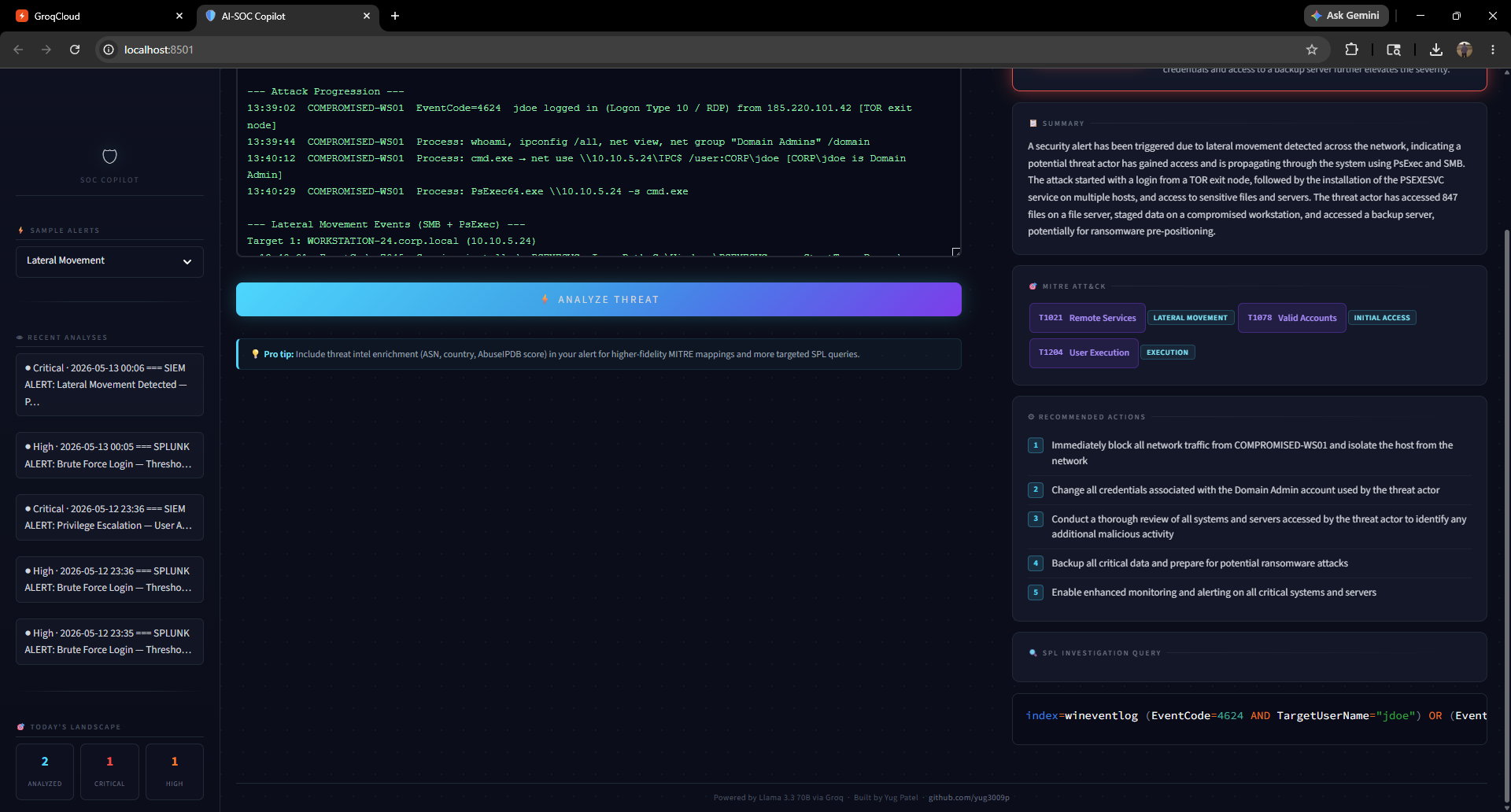Click the Pro tip lightbulb icon

(x=255, y=354)
